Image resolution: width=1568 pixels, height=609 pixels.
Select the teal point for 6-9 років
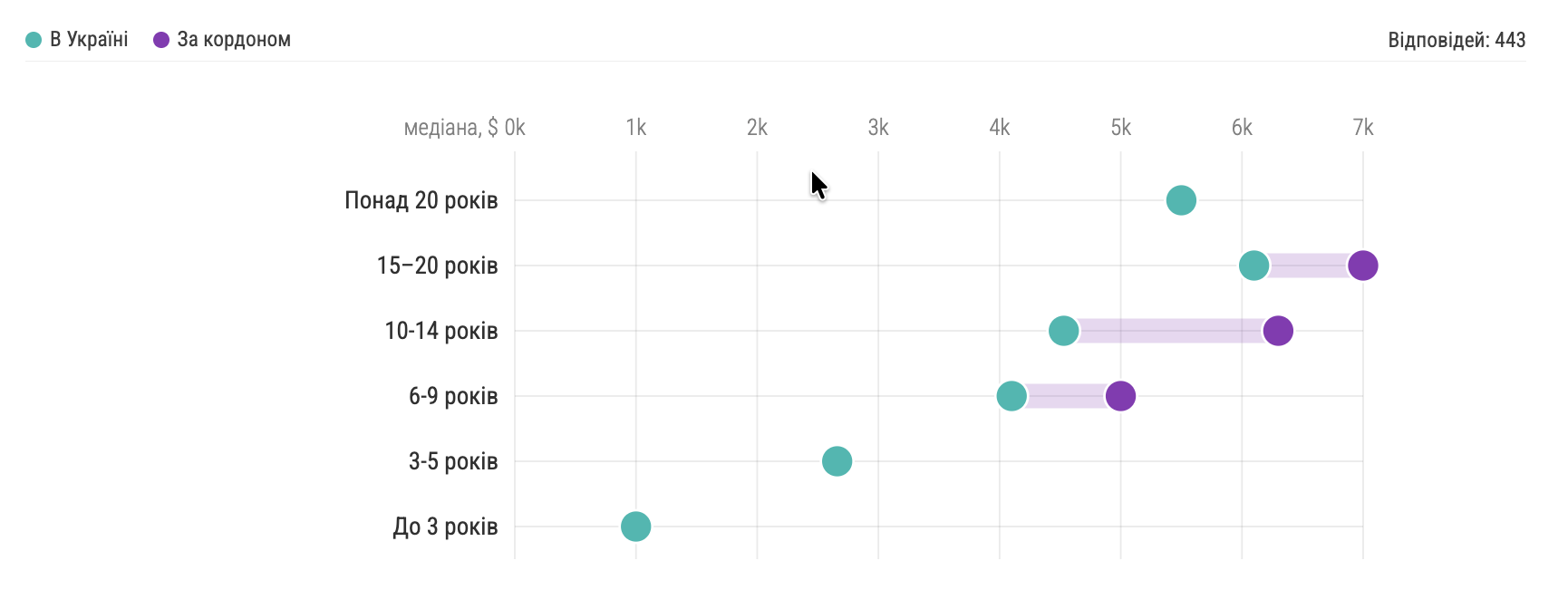tap(1011, 396)
